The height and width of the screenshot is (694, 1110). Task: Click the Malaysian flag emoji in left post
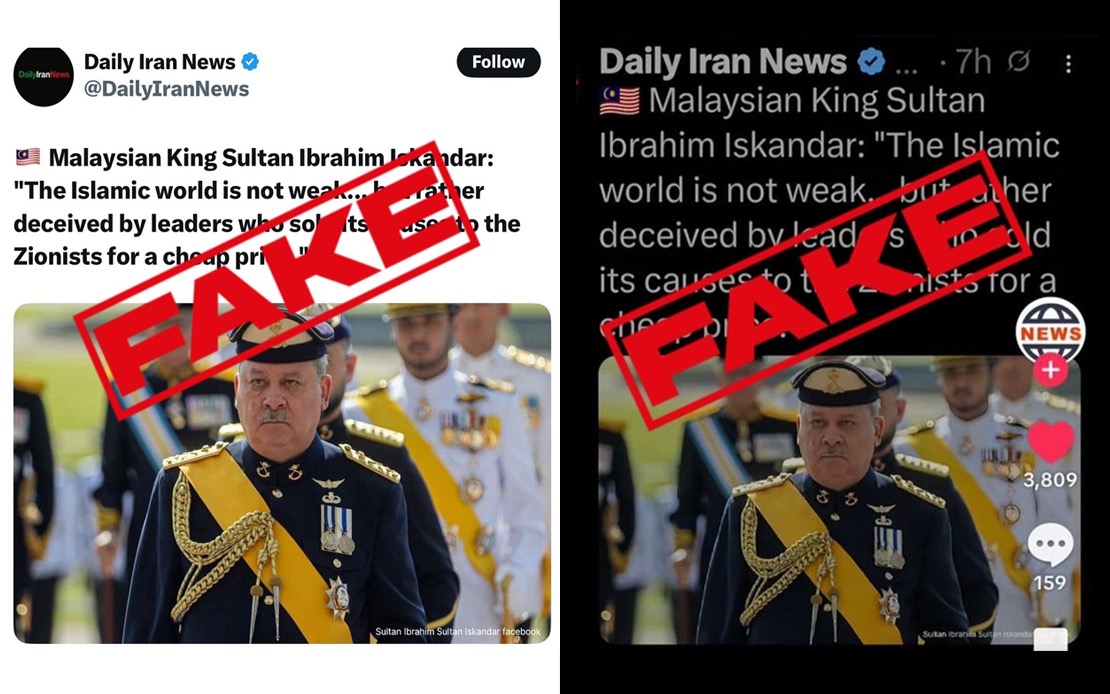[28, 157]
